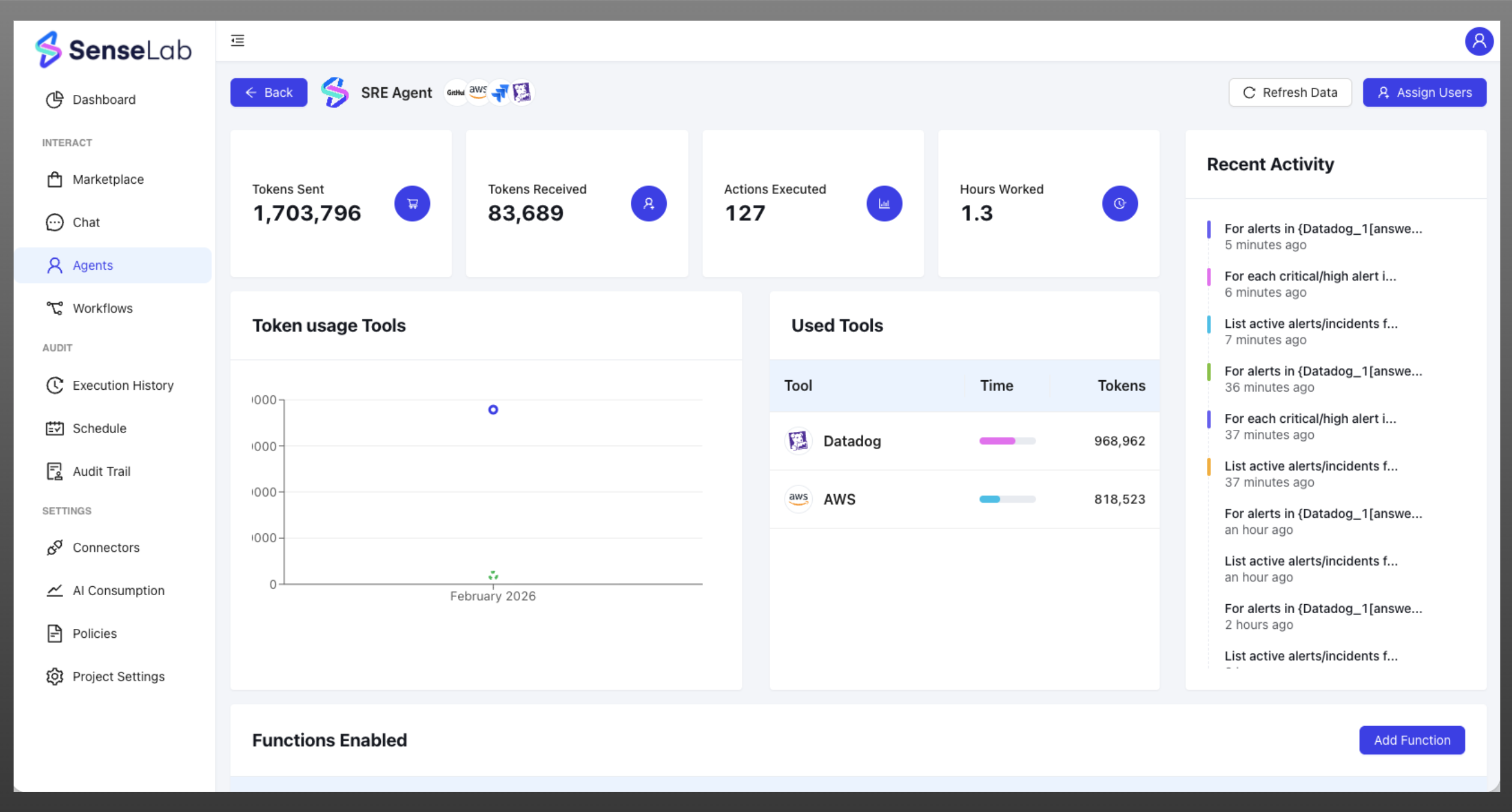Click the Assign Users button
Image resolution: width=1512 pixels, height=812 pixels.
[1424, 92]
